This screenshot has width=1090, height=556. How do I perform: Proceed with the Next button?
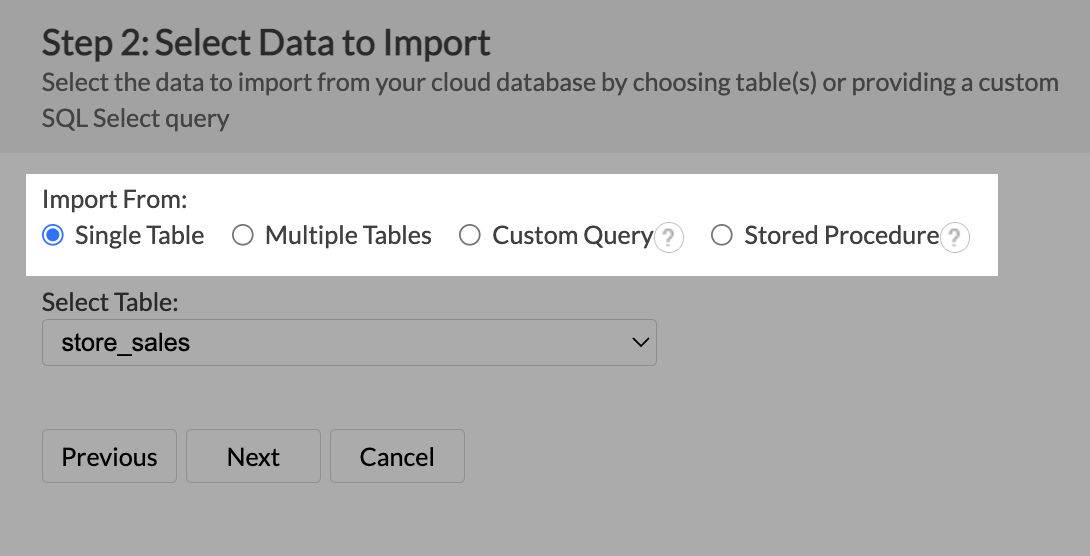coord(253,456)
